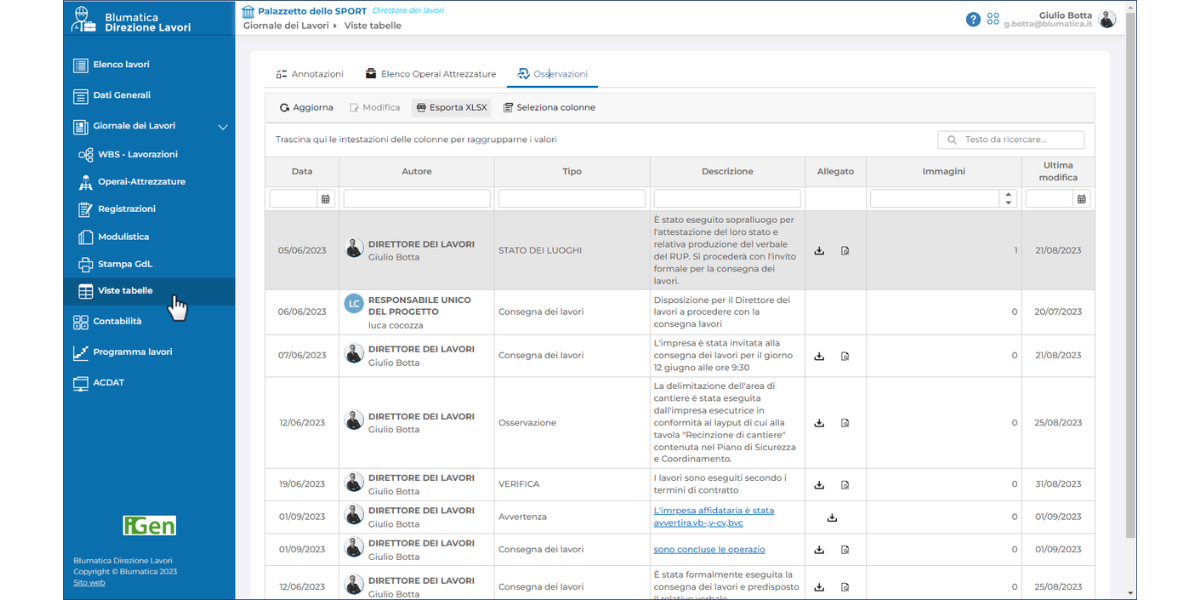Click the 'sono concluse le operazio' link
The height and width of the screenshot is (600, 1200).
709,549
